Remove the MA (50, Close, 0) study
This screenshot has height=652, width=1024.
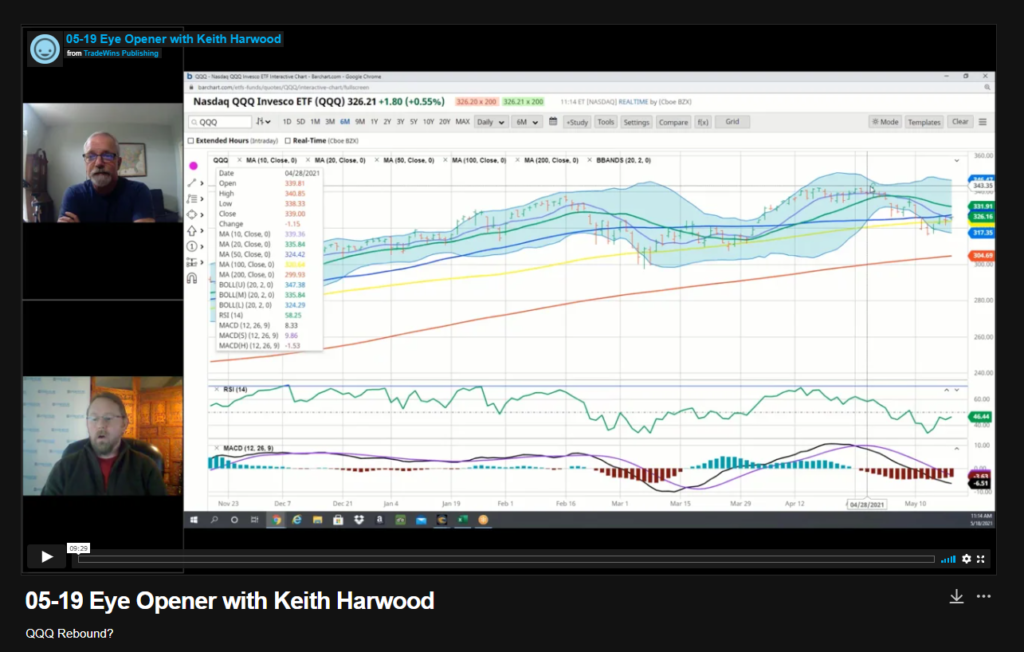click(x=376, y=160)
